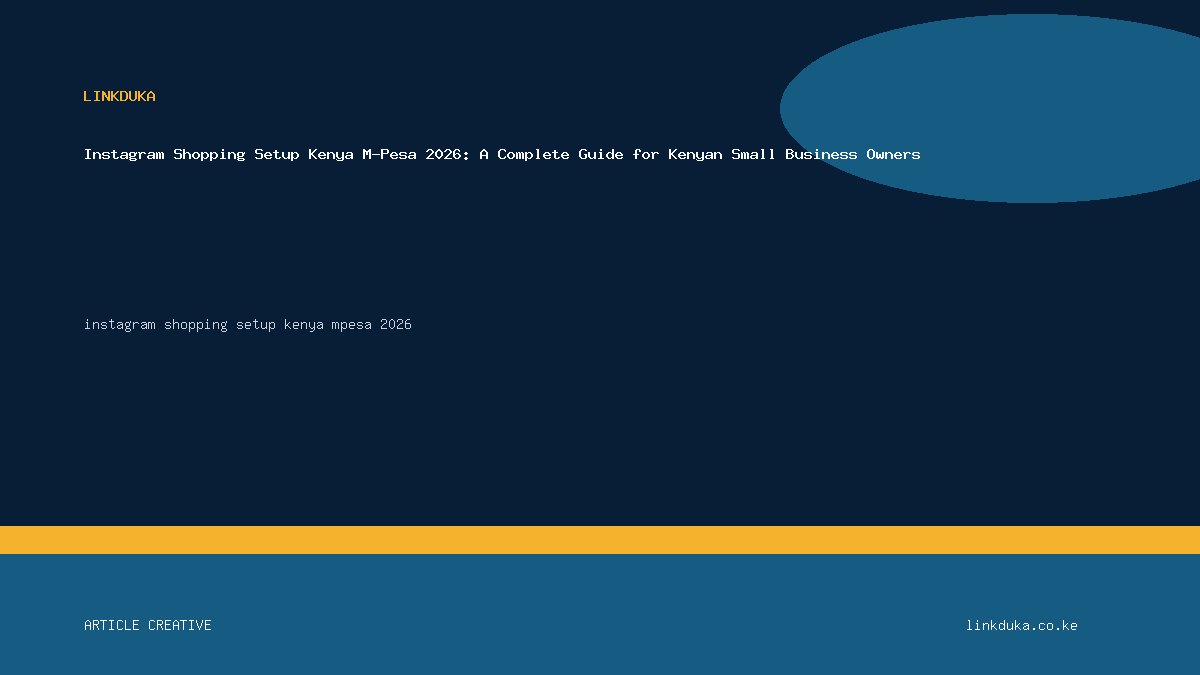Click "Kenyan Small Business Owners" in headline
This screenshot has width=1200, height=675.
pos(792,154)
